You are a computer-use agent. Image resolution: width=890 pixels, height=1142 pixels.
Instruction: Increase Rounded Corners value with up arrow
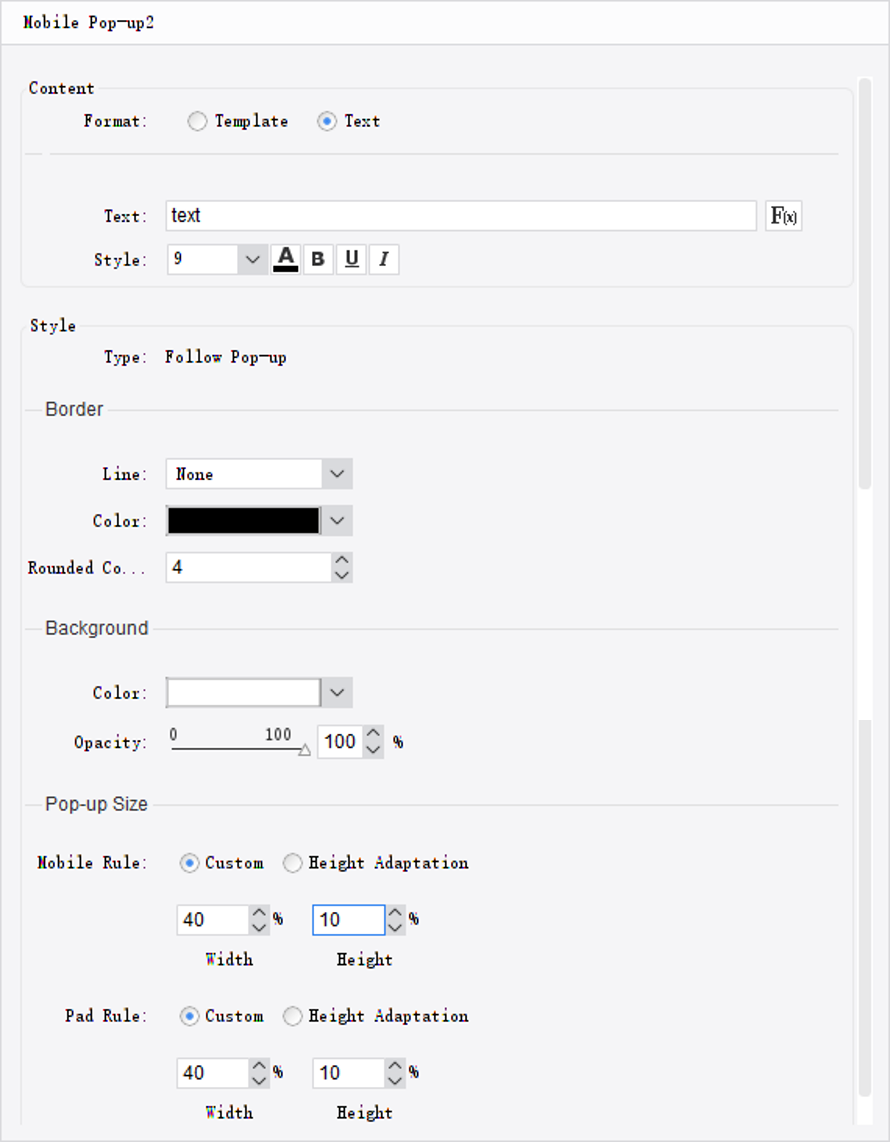click(x=341, y=561)
